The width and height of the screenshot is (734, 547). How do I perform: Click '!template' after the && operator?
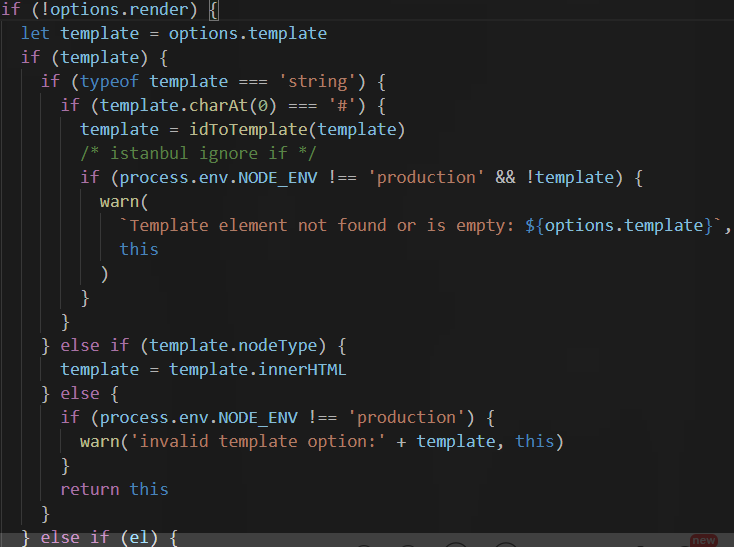tap(570, 178)
